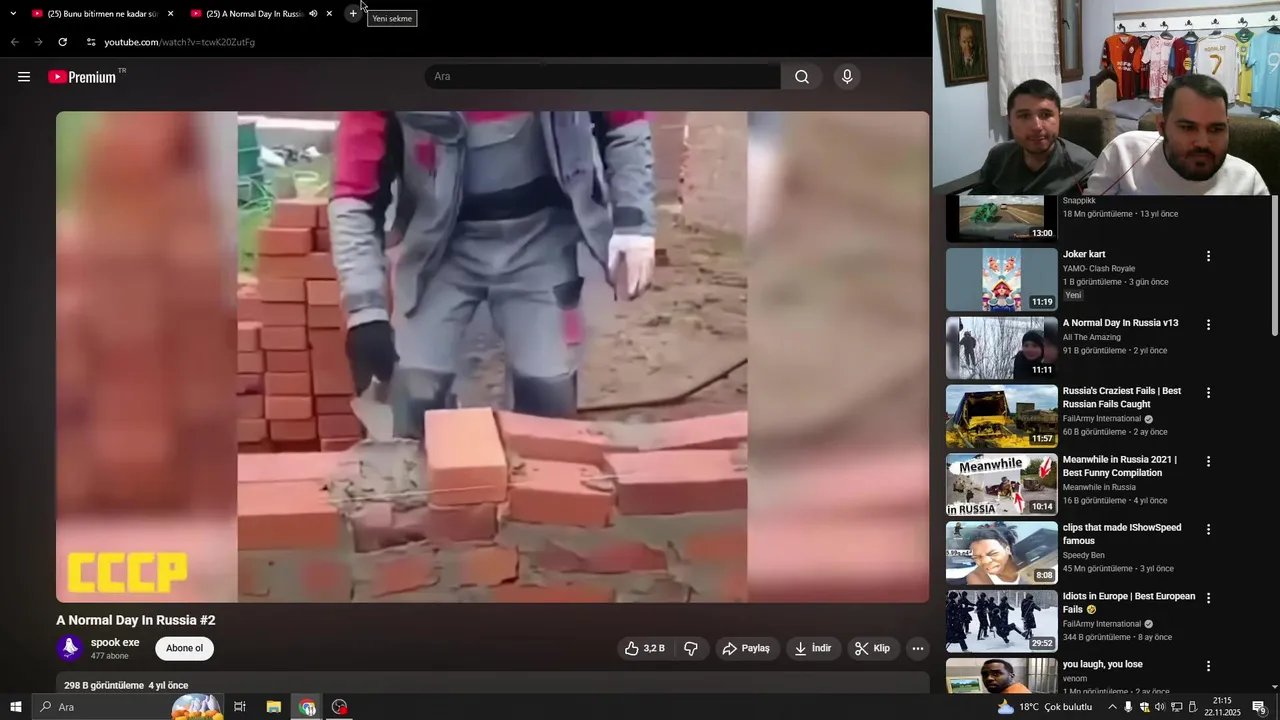Open the red recorder app on taskbar
The image size is (1280, 720).
point(340,707)
